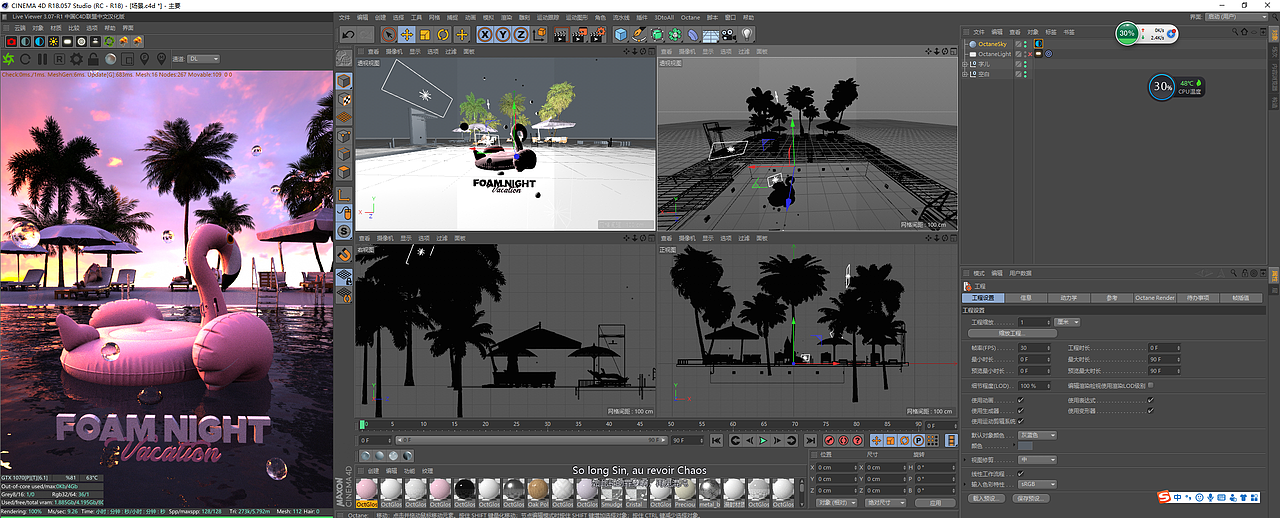Toggle clay mode sphere icon in Live Viewer

110,59
